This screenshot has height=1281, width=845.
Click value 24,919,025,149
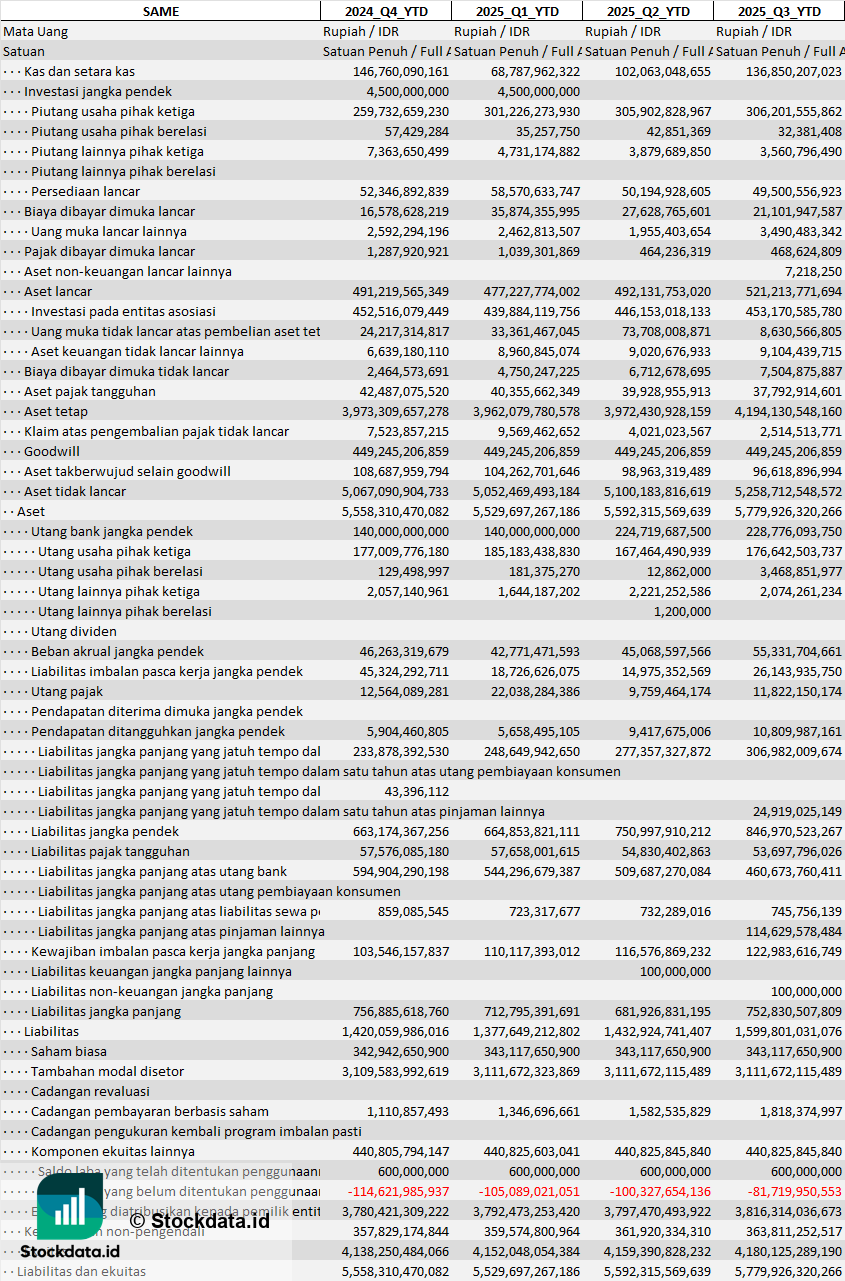point(798,811)
